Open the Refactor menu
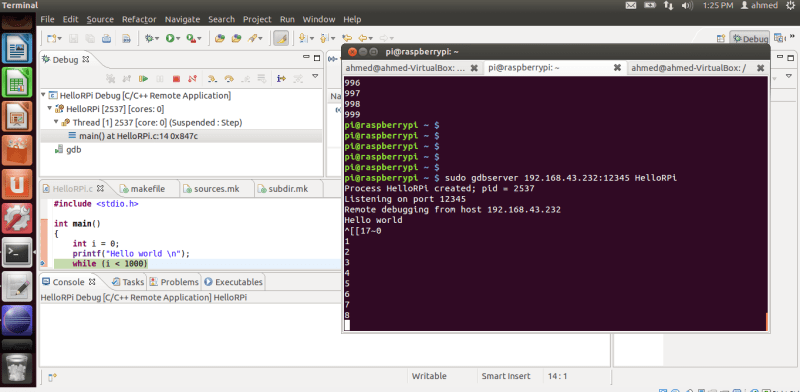800x392 pixels. [139, 19]
